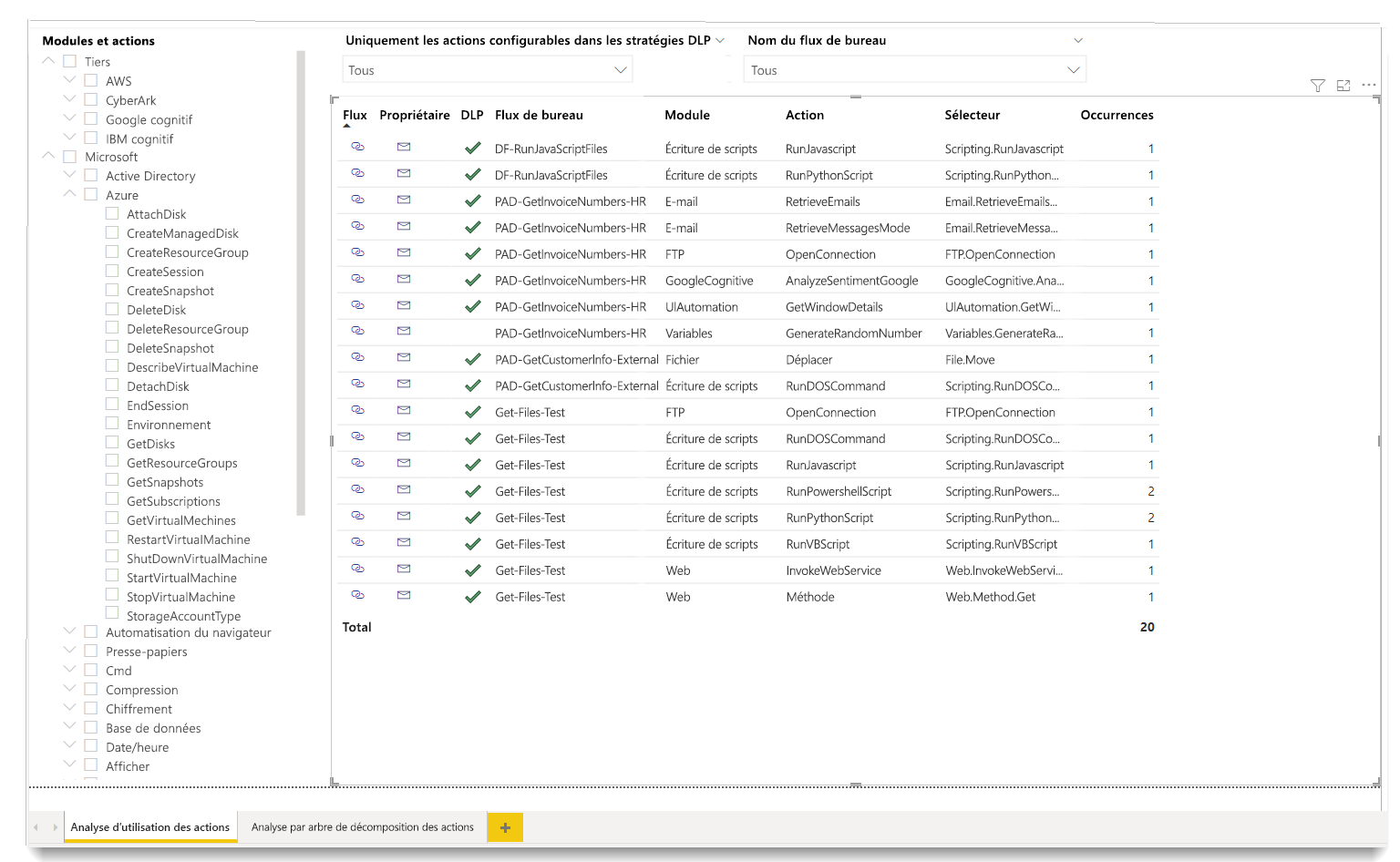Click flux link icon in PAD-GetInvoiceNumbers-HR OpenConnection row
The height and width of the screenshot is (862, 1400).
[x=357, y=252]
